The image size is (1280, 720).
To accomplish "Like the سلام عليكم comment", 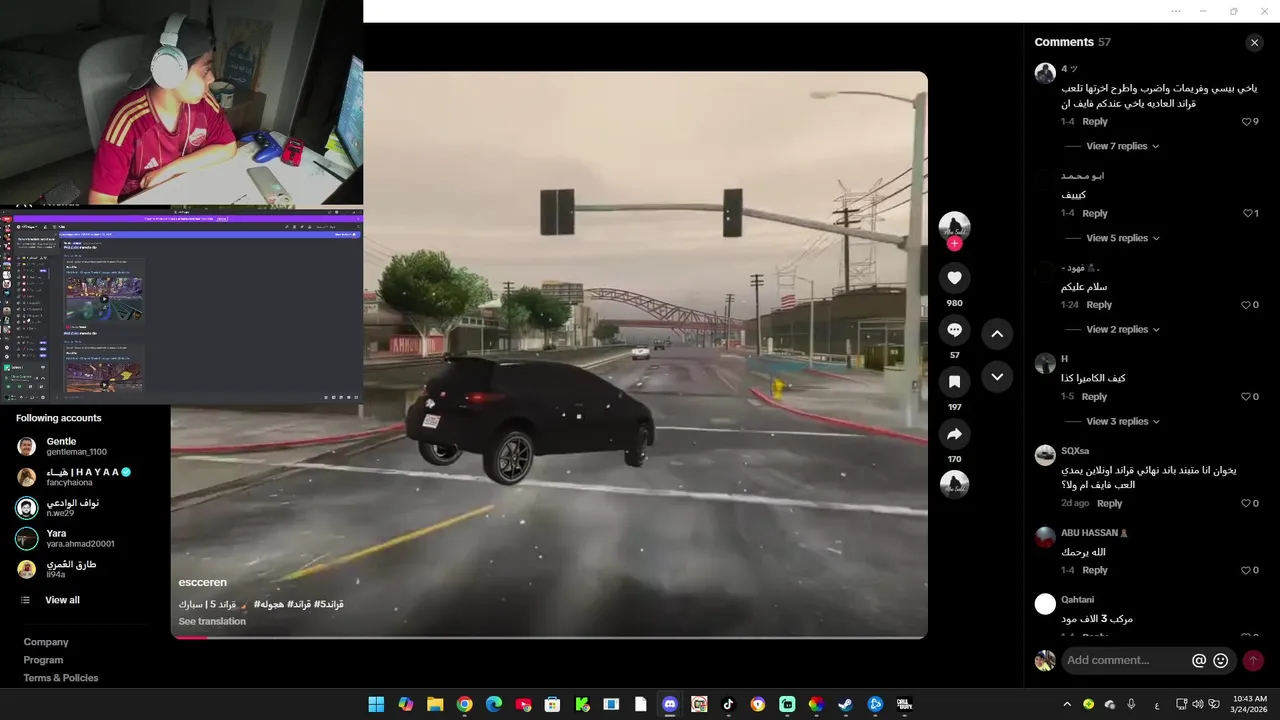I will pos(1246,305).
